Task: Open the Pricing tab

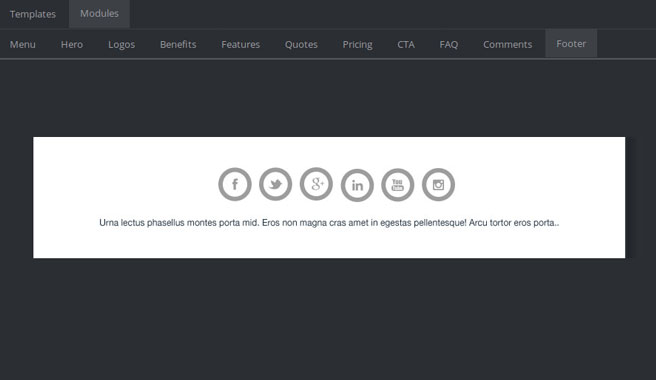Action: click(x=357, y=44)
